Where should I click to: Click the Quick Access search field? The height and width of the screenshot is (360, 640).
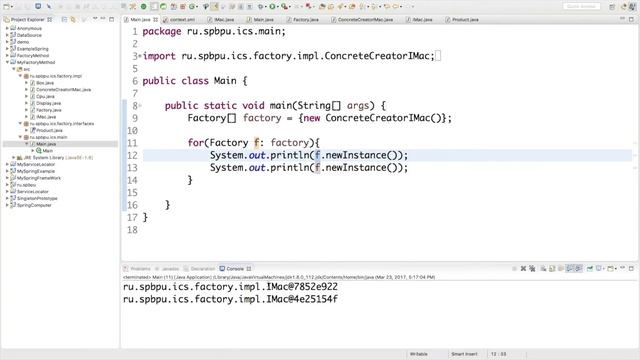point(582,6)
